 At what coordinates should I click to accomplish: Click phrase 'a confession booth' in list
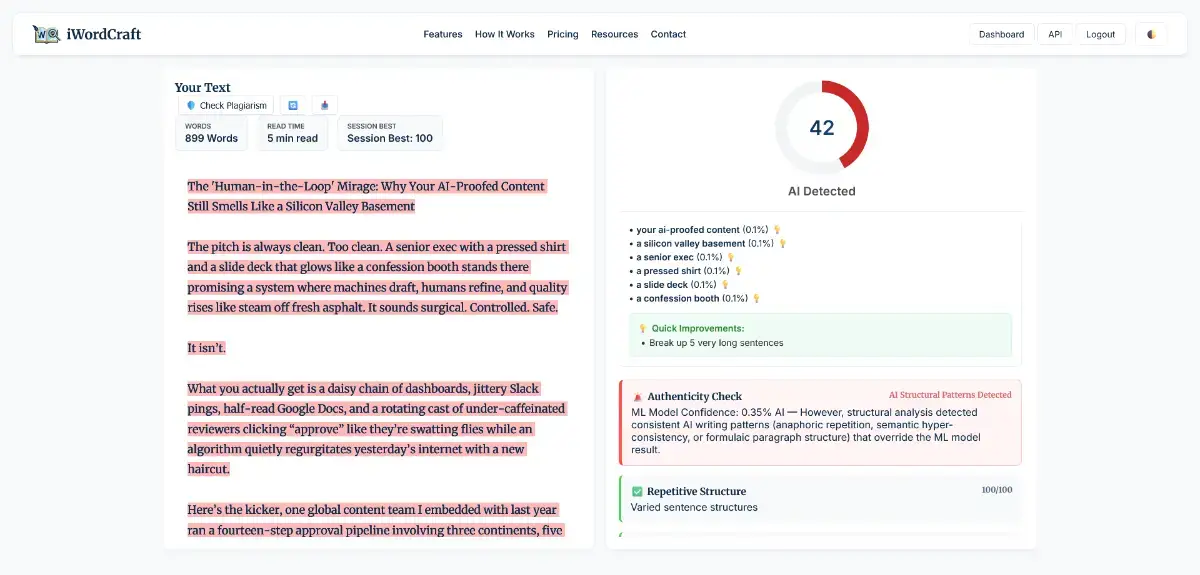pos(678,298)
